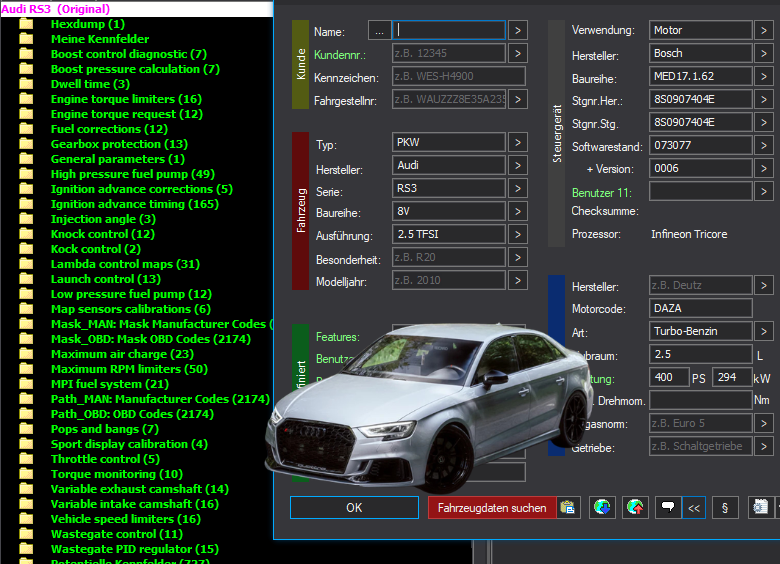Click the '<<' collapse button
Image resolution: width=780 pixels, height=564 pixels.
click(x=694, y=507)
